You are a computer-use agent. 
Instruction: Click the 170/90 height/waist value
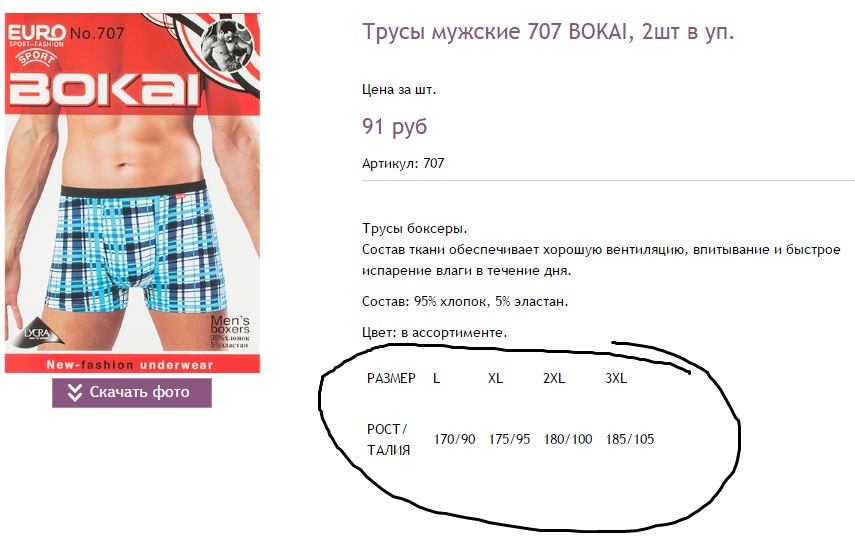coord(454,439)
